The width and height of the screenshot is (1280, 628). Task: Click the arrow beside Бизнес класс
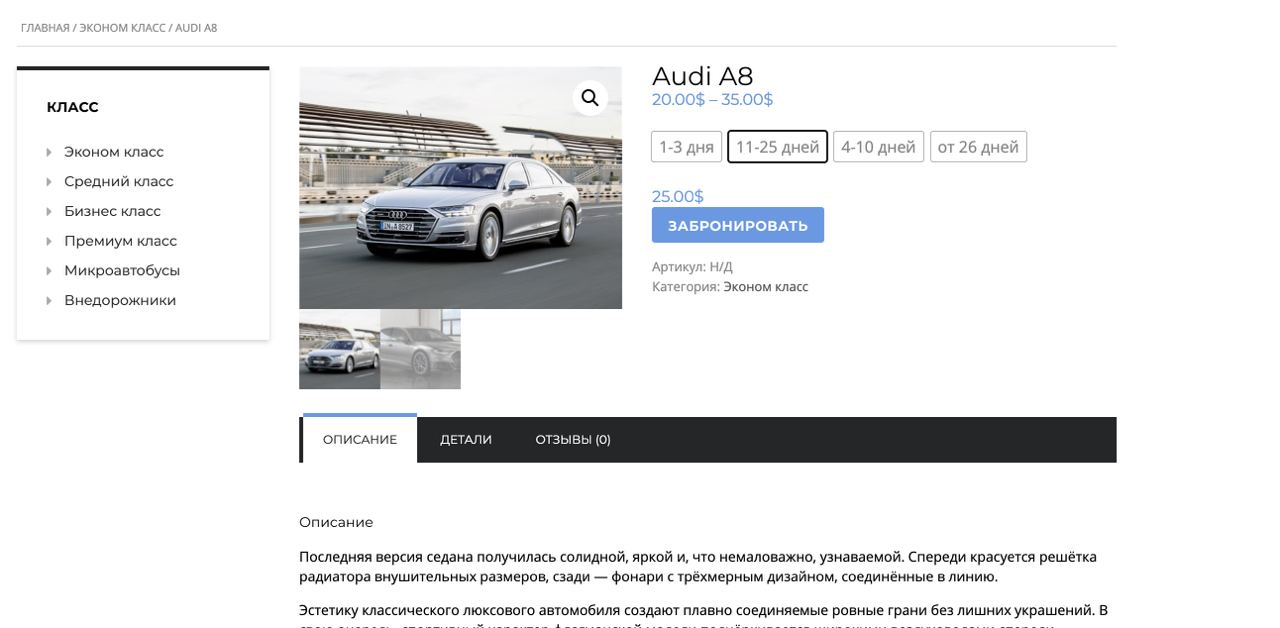(x=49, y=211)
